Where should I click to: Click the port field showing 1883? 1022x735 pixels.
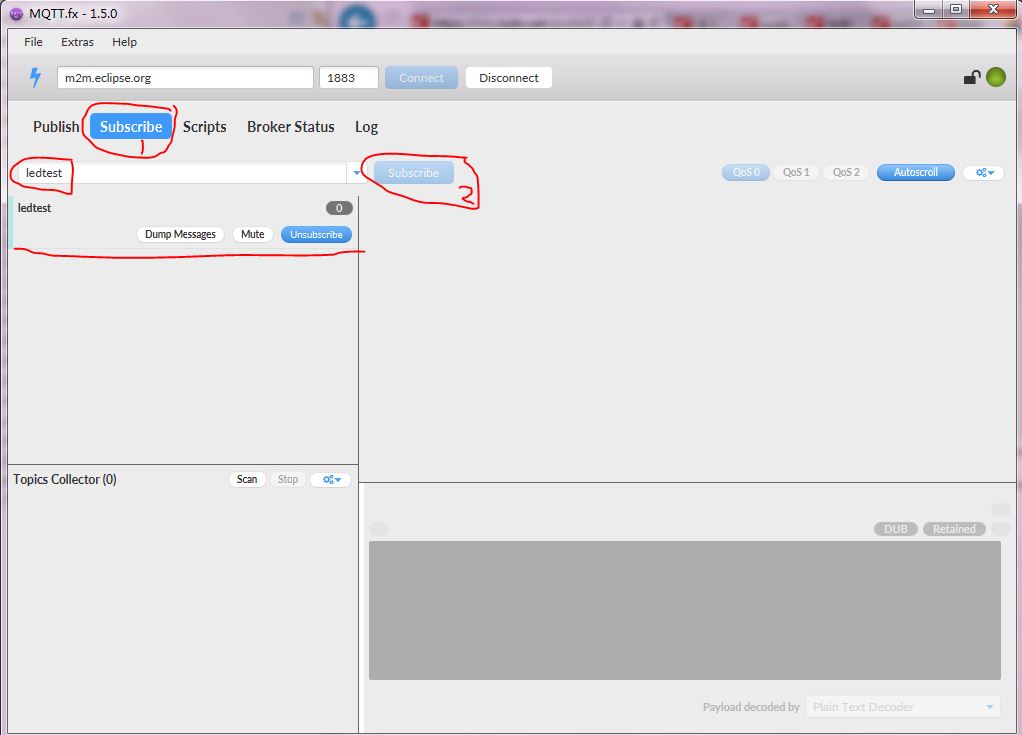click(x=349, y=78)
